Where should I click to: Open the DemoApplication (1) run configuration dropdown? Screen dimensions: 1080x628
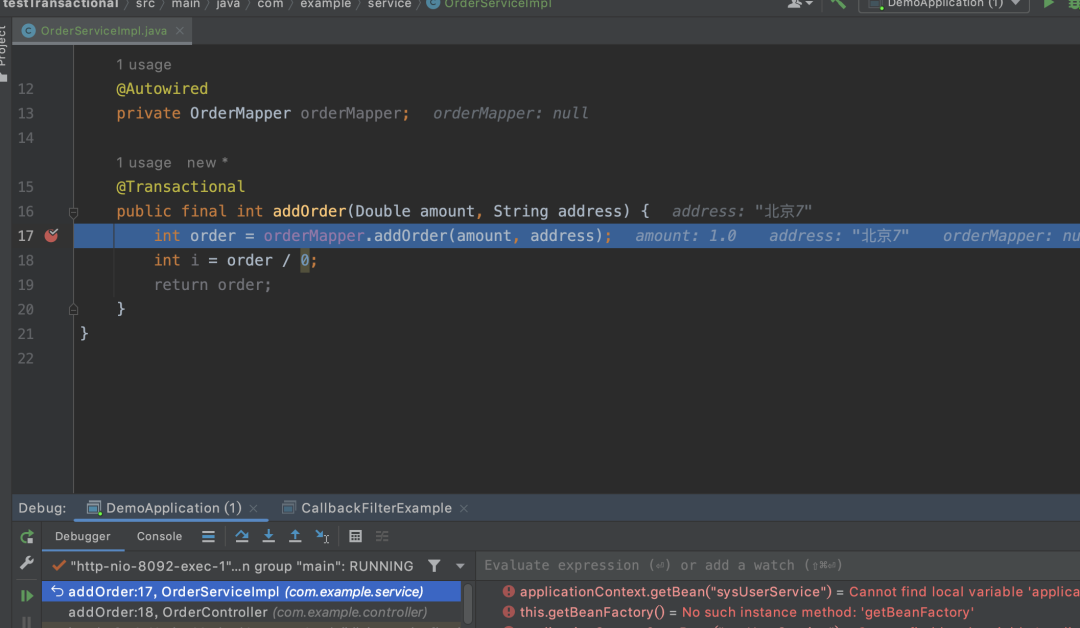point(944,4)
